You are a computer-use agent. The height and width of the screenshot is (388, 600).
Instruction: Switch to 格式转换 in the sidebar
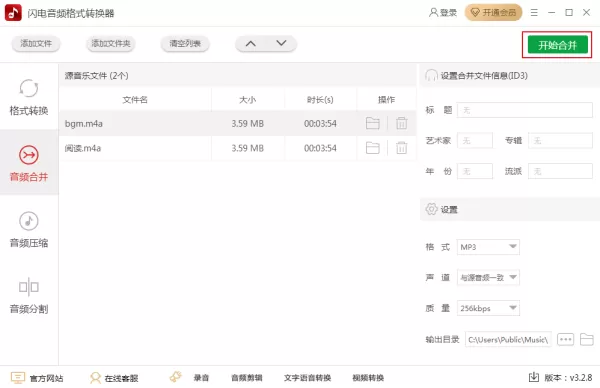(29, 97)
